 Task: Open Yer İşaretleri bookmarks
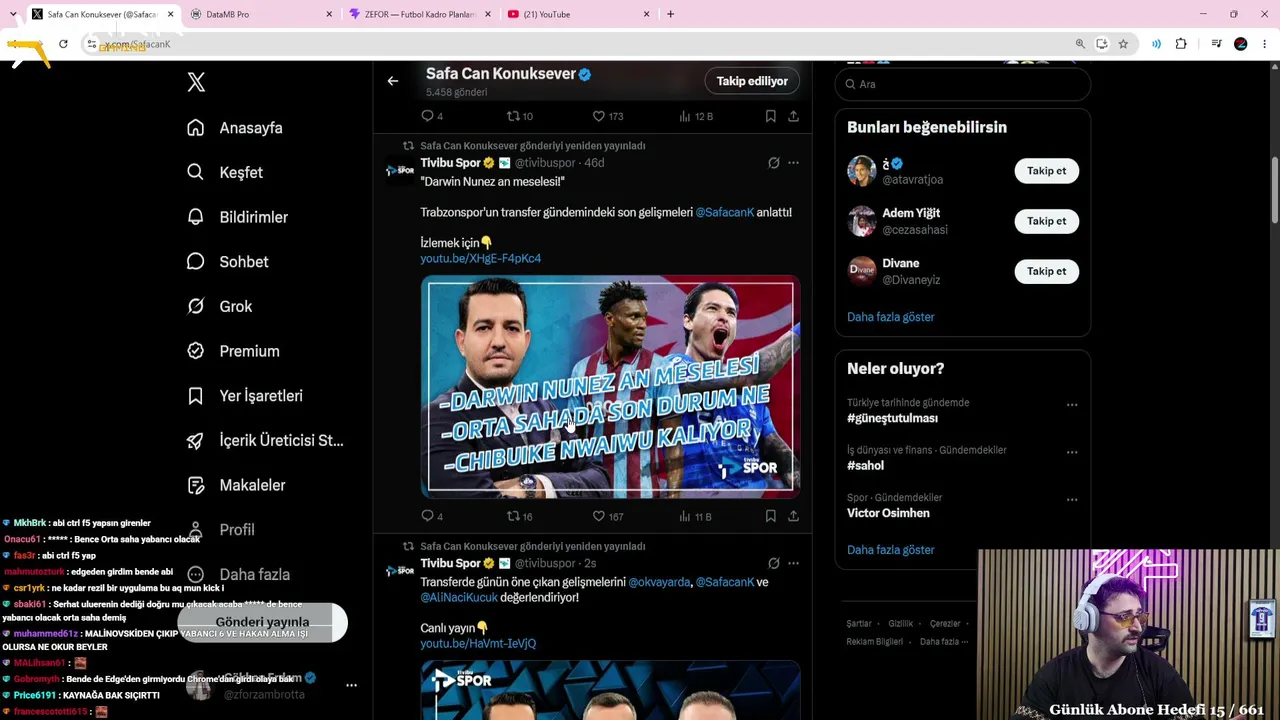pos(245,396)
